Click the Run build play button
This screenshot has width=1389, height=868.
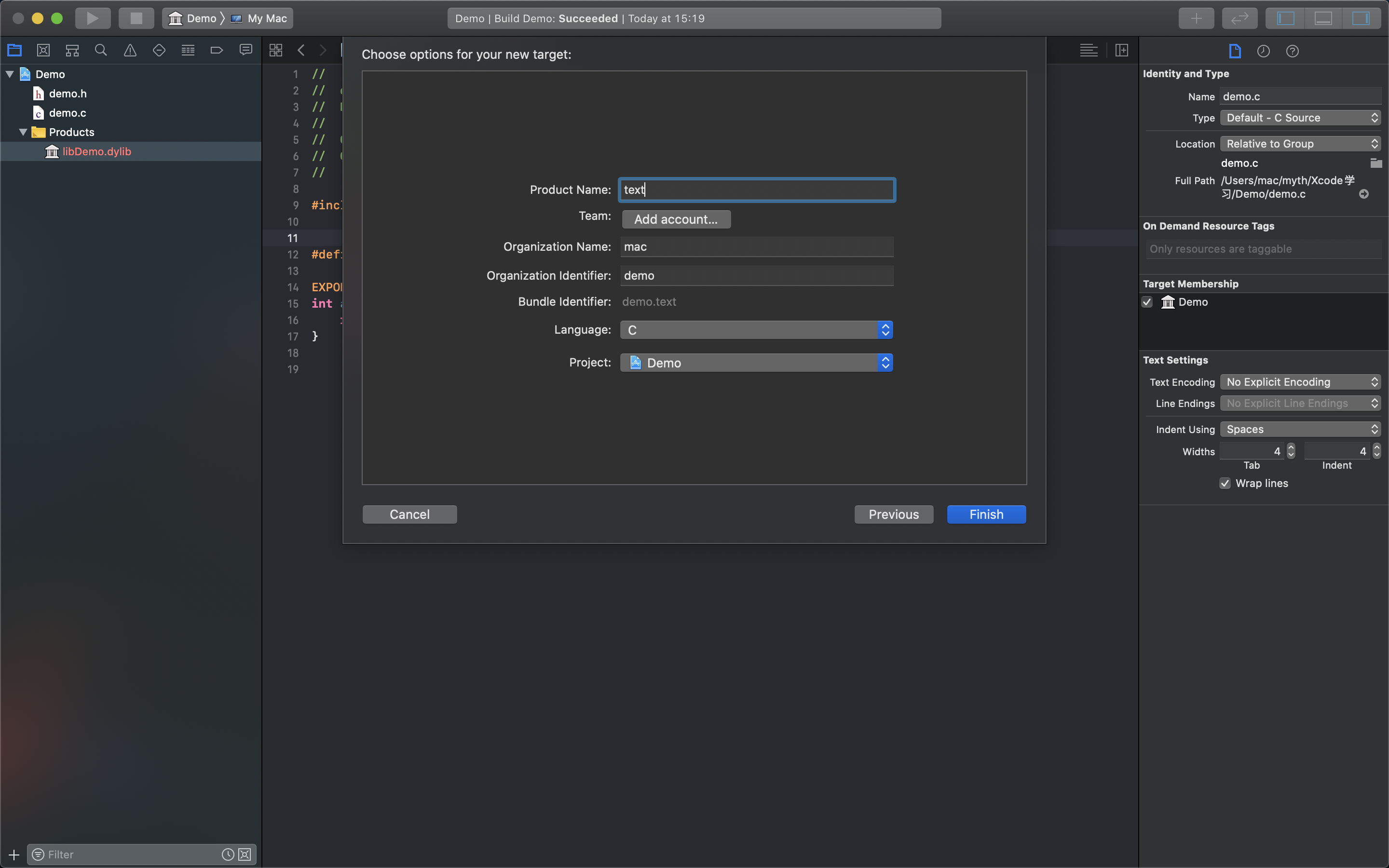(92, 18)
